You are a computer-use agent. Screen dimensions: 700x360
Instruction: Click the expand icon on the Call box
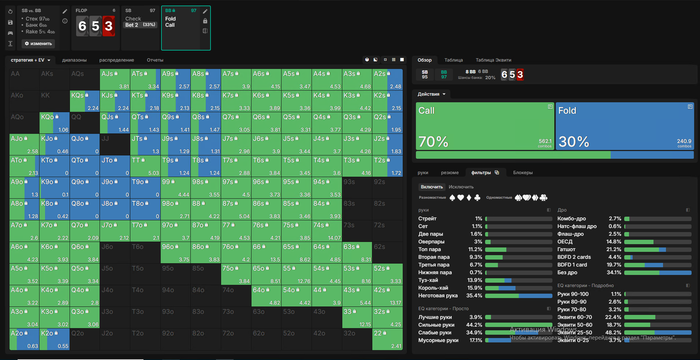point(550,106)
